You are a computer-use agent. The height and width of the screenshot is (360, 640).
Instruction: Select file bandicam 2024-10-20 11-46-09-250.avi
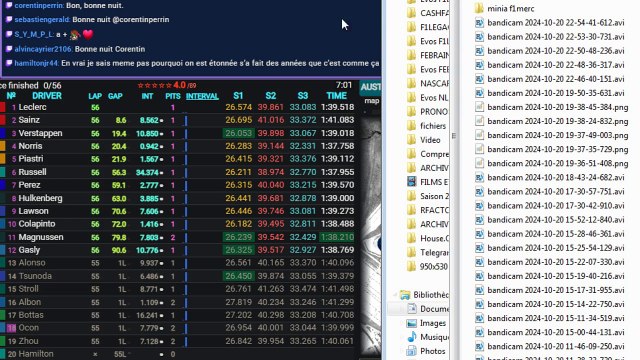[550, 347]
